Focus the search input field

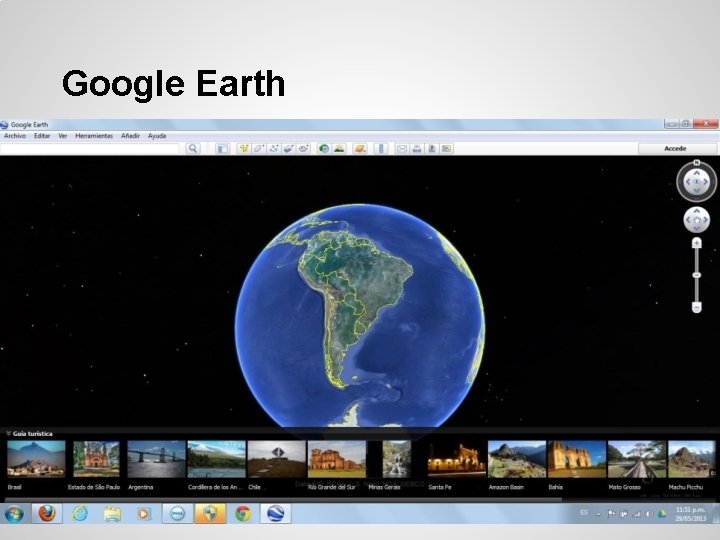pos(90,149)
